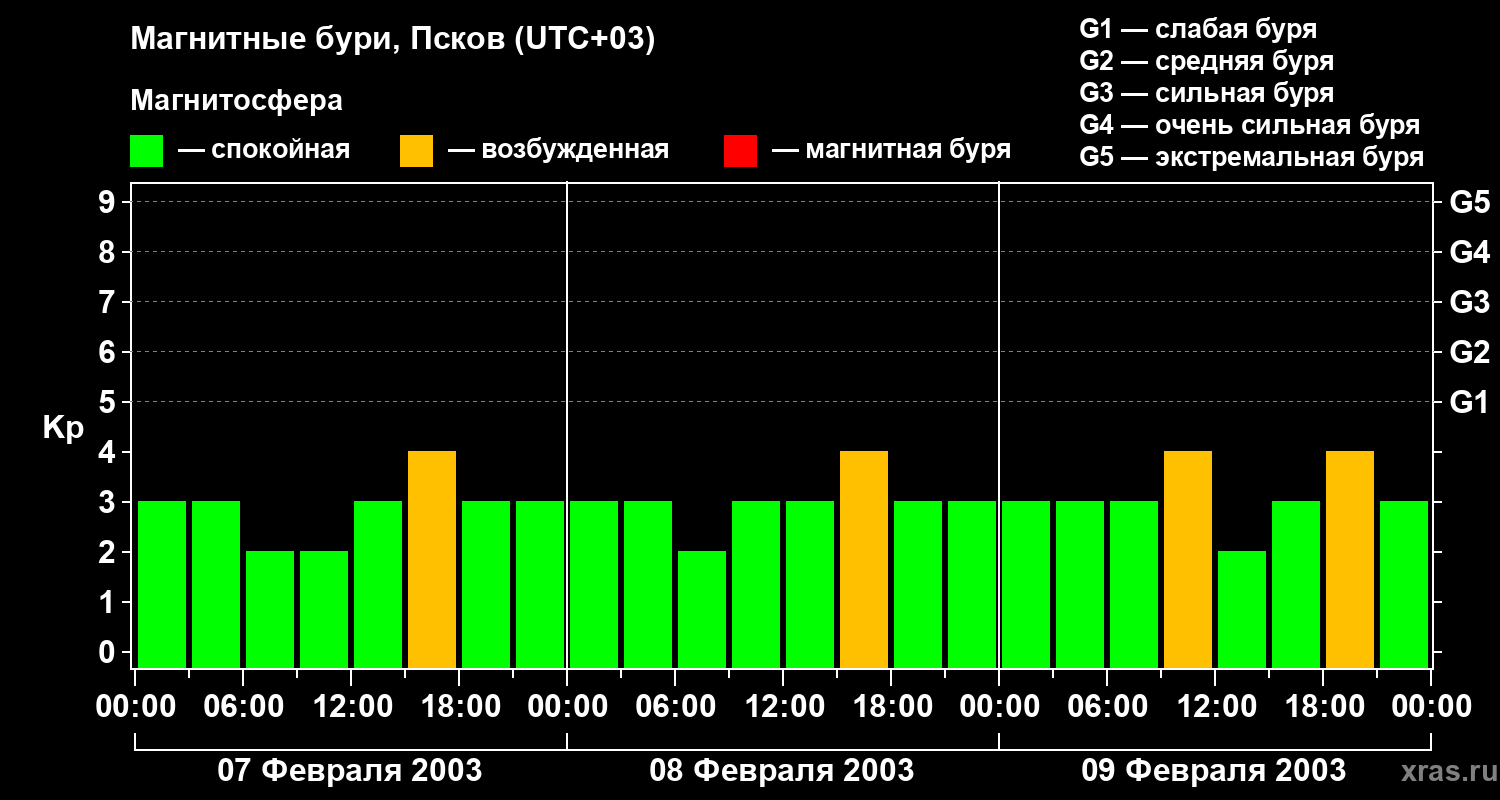The height and width of the screenshot is (800, 1500).
Task: Click the G5 storm level axis label
Action: (1470, 203)
